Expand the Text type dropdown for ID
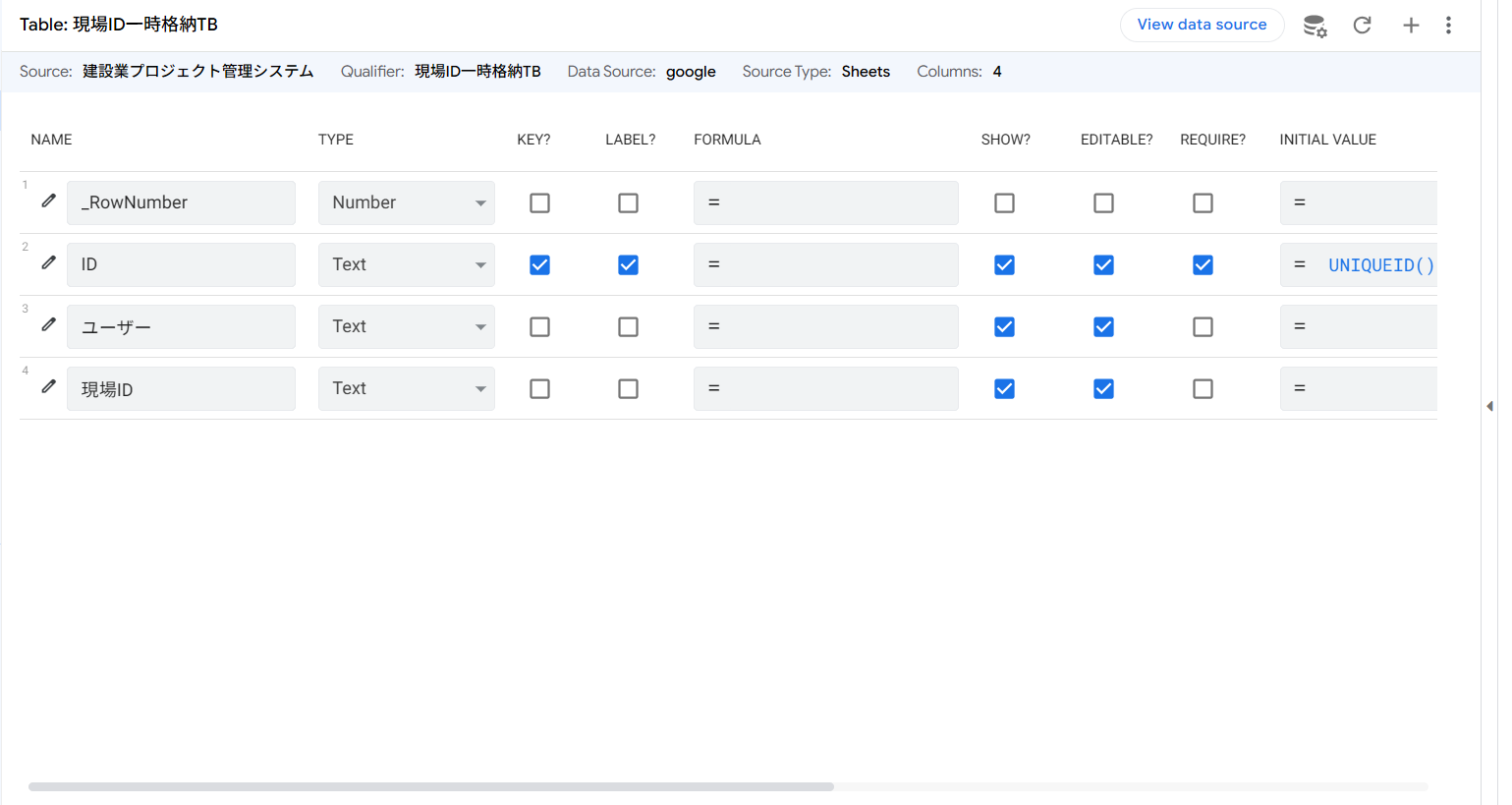 (406, 264)
